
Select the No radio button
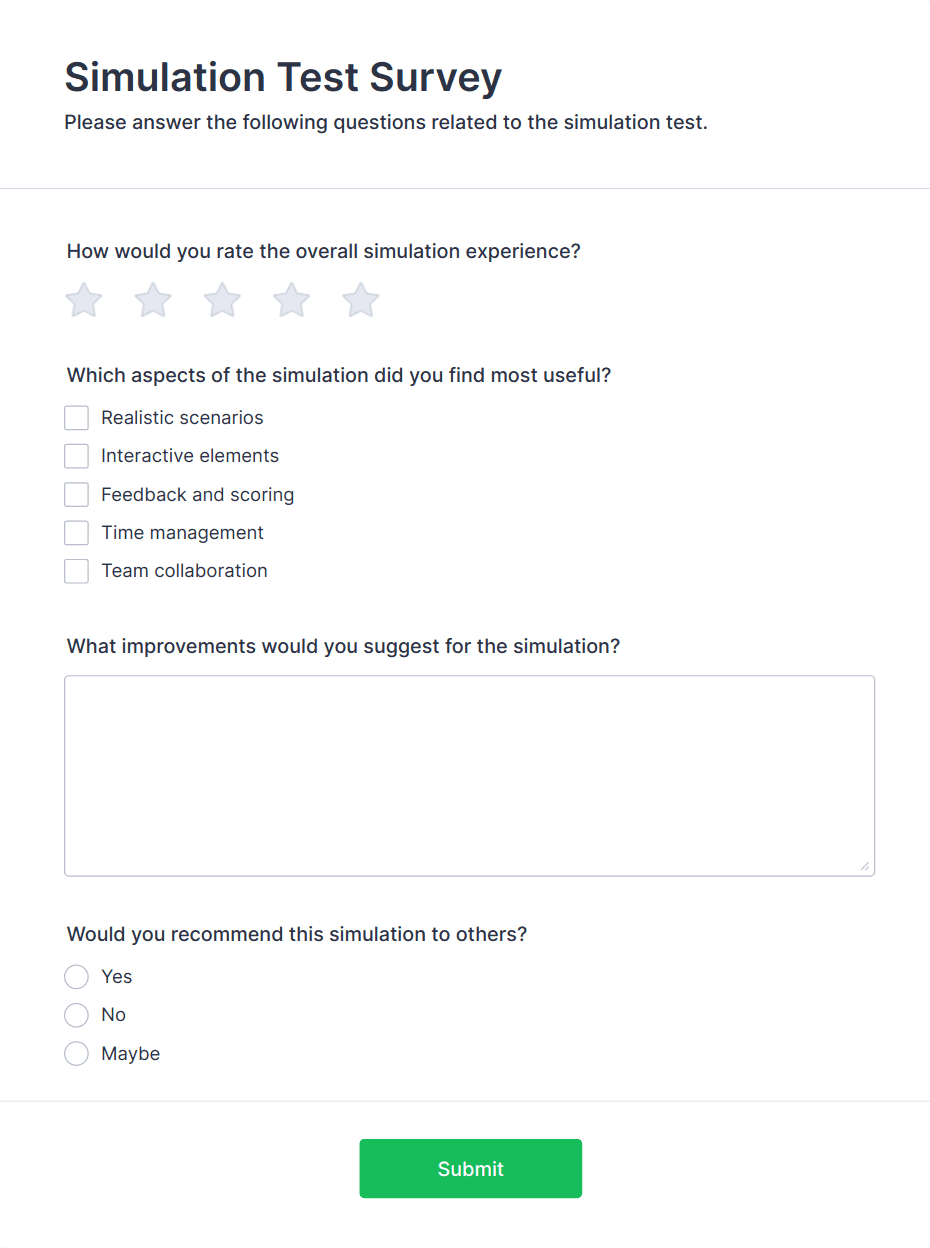pos(77,1015)
